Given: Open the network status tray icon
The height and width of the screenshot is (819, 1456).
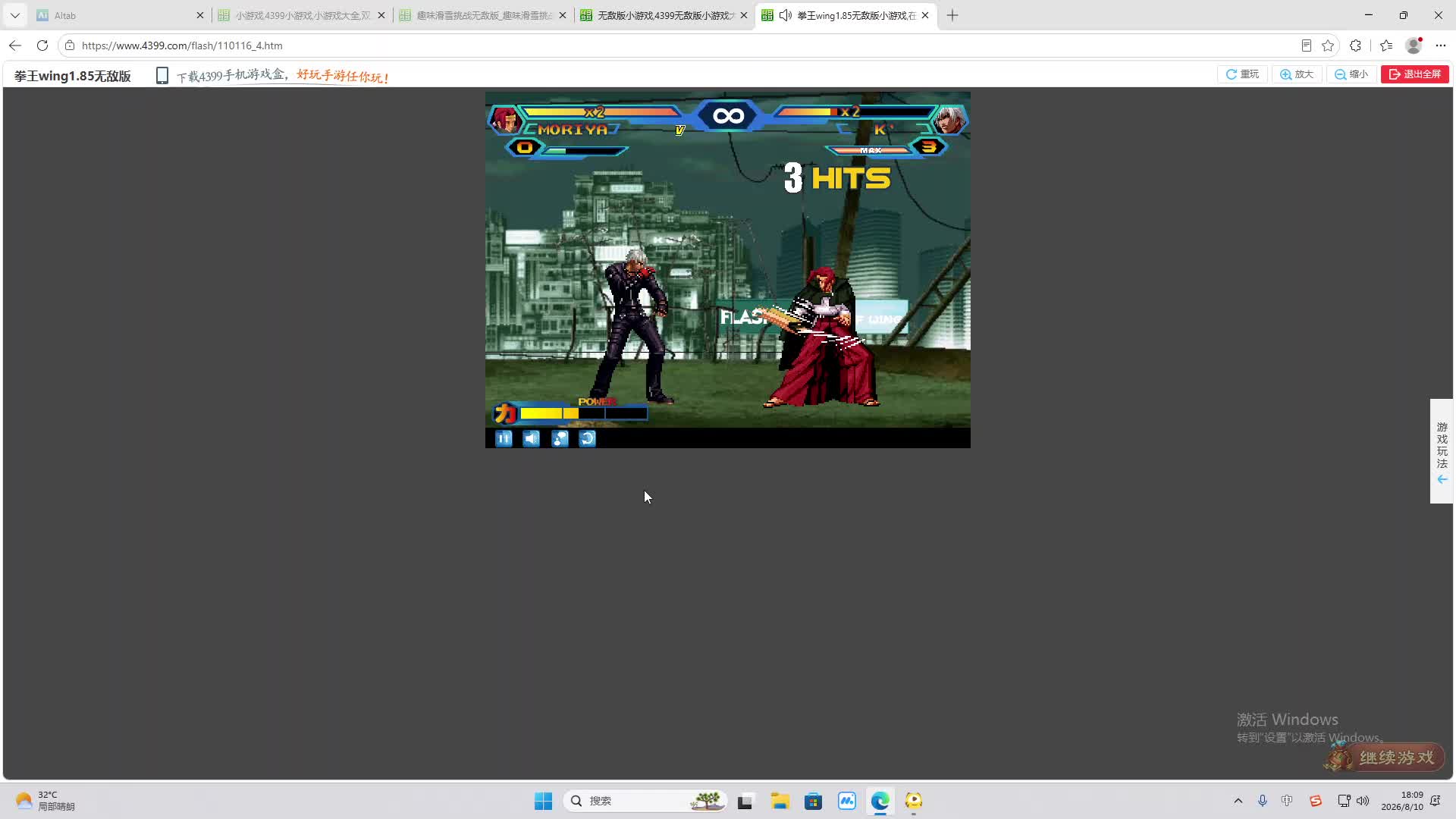Looking at the screenshot, I should click(x=1344, y=801).
